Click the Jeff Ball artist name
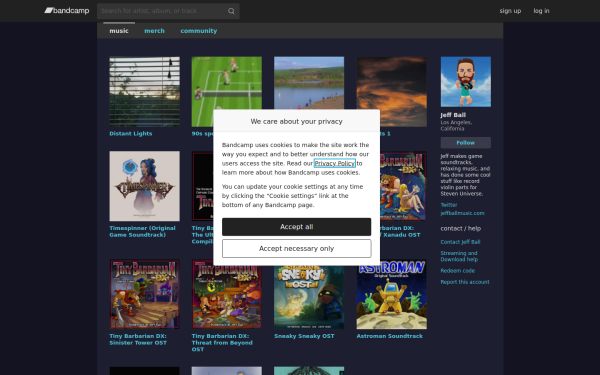The image size is (600, 375). point(453,115)
